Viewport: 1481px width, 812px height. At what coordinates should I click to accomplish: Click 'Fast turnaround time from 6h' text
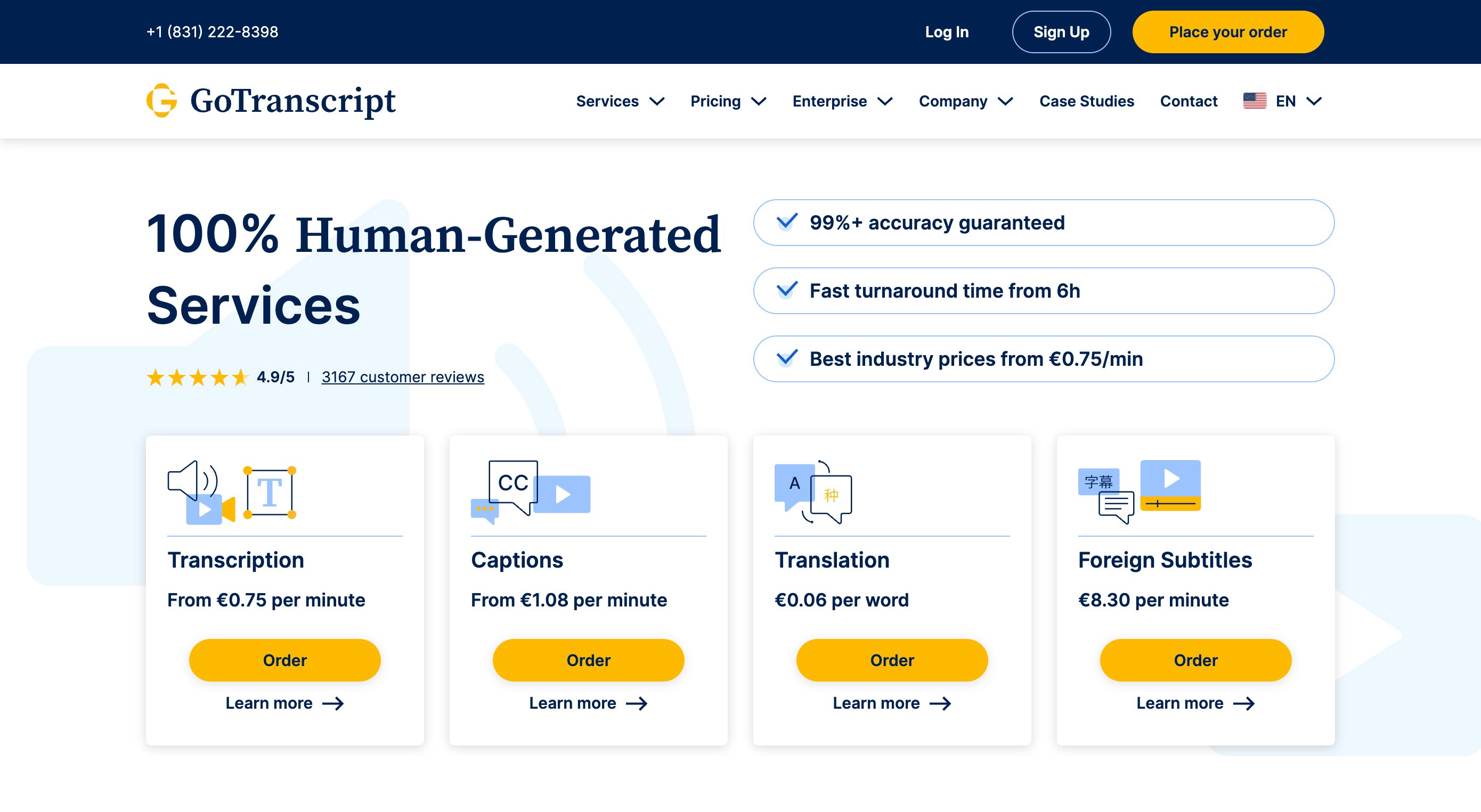[x=945, y=291]
